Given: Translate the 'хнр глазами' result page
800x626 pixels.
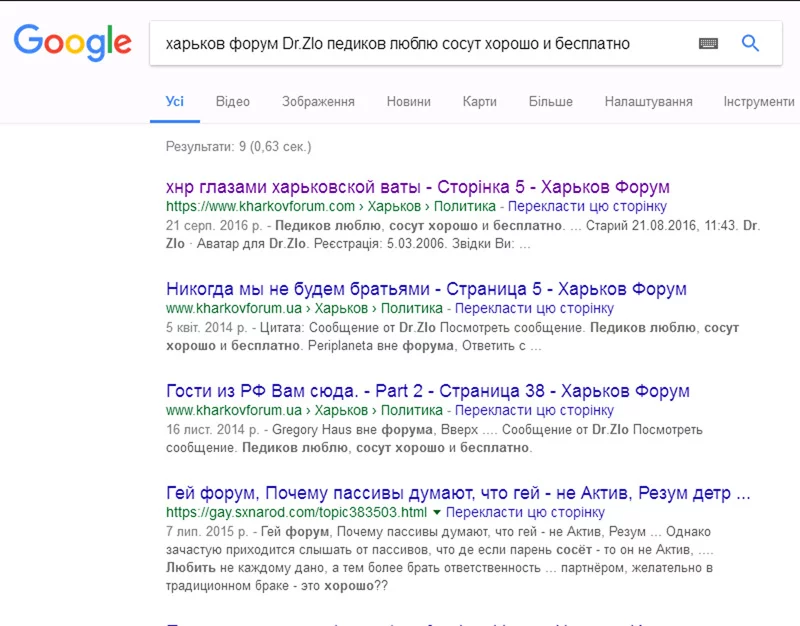Looking at the screenshot, I should 587,206.
